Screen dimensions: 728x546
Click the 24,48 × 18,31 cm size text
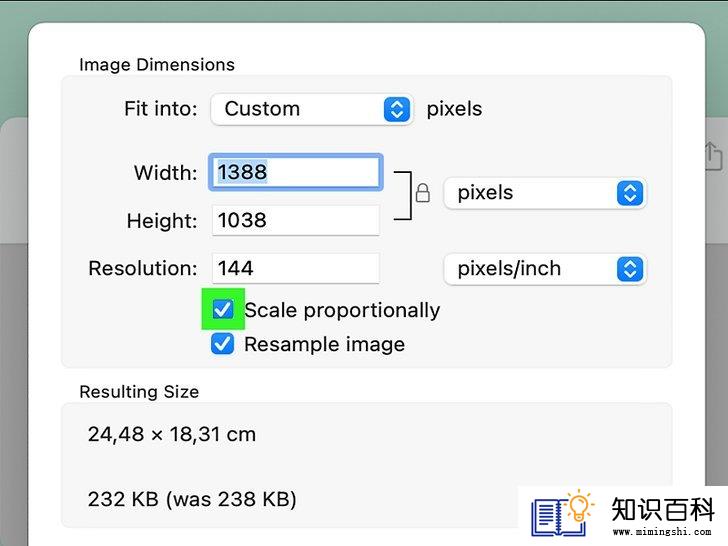(172, 434)
